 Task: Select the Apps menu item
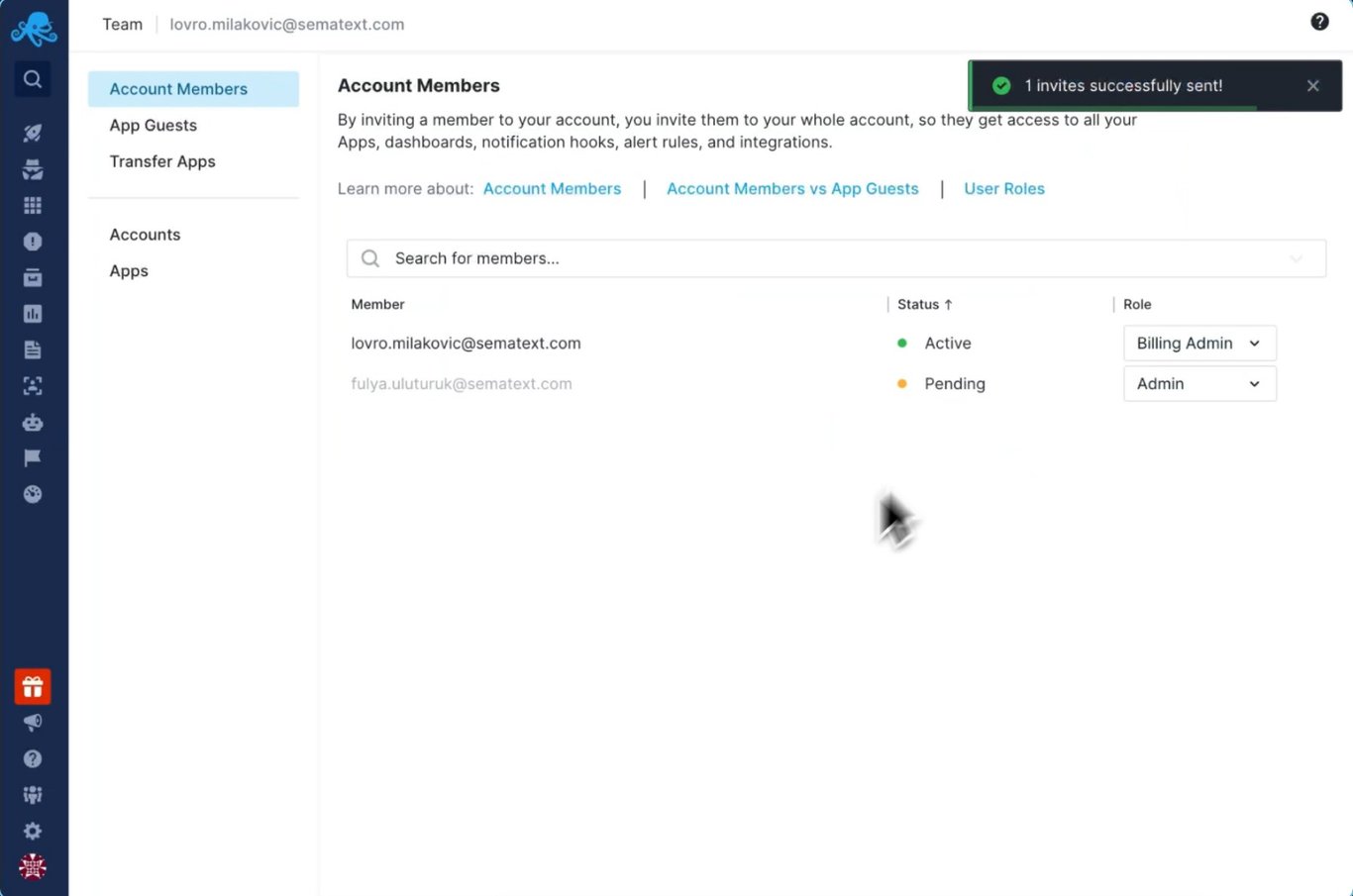[129, 271]
